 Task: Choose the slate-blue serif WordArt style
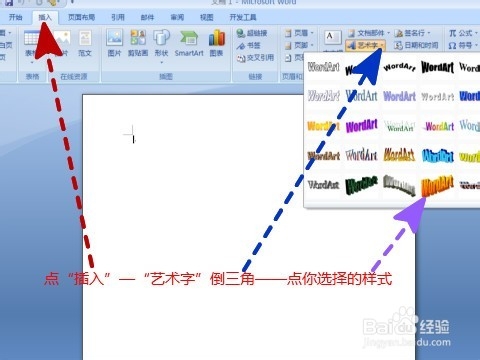pyautogui.click(x=361, y=97)
